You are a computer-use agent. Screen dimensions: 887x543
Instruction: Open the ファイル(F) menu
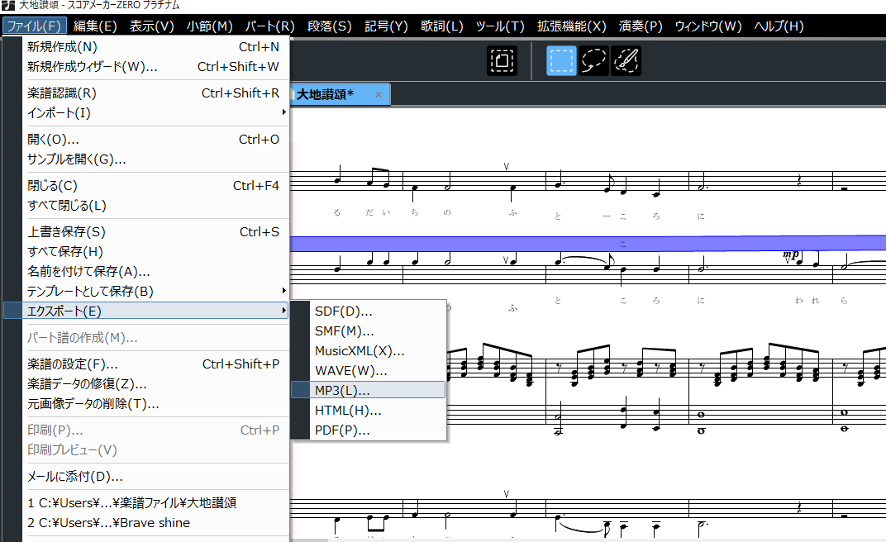pyautogui.click(x=34, y=26)
